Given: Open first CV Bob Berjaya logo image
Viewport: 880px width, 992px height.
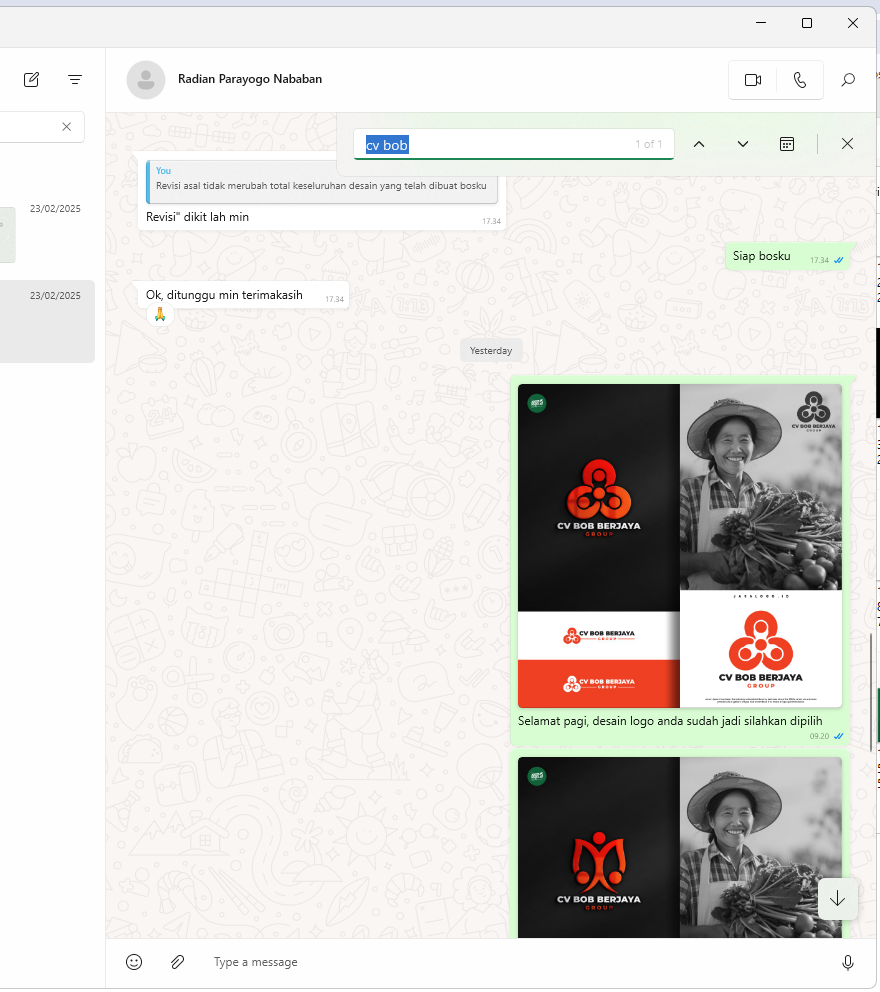Looking at the screenshot, I should click(x=679, y=545).
